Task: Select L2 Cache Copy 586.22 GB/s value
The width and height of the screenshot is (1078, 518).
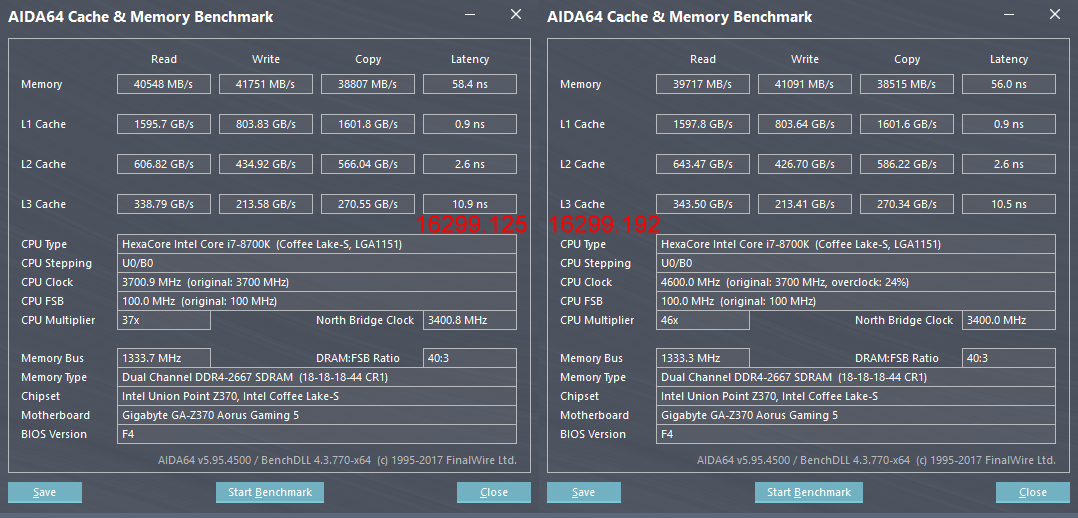Action: point(907,164)
